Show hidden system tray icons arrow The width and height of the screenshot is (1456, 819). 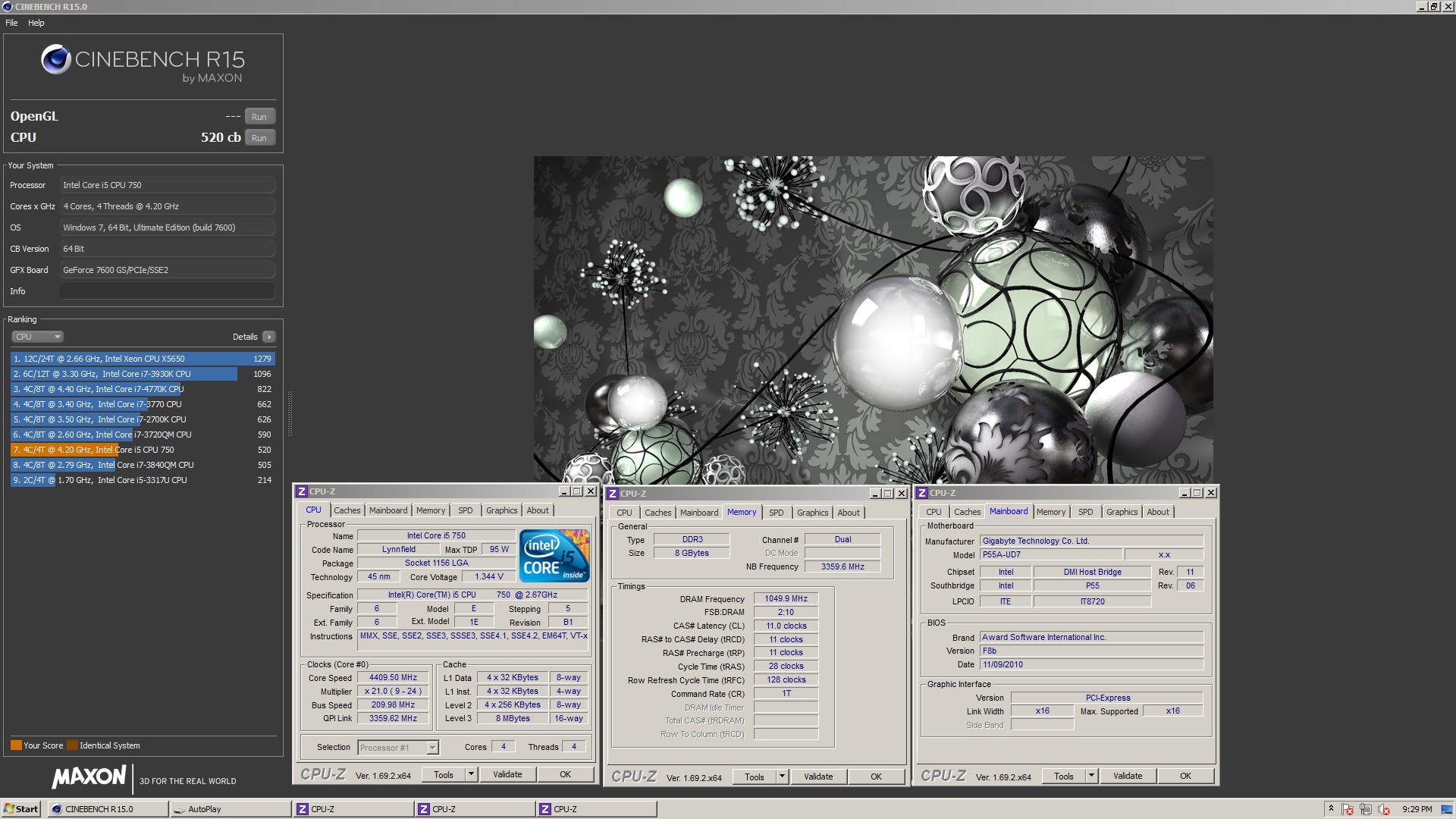point(1331,809)
